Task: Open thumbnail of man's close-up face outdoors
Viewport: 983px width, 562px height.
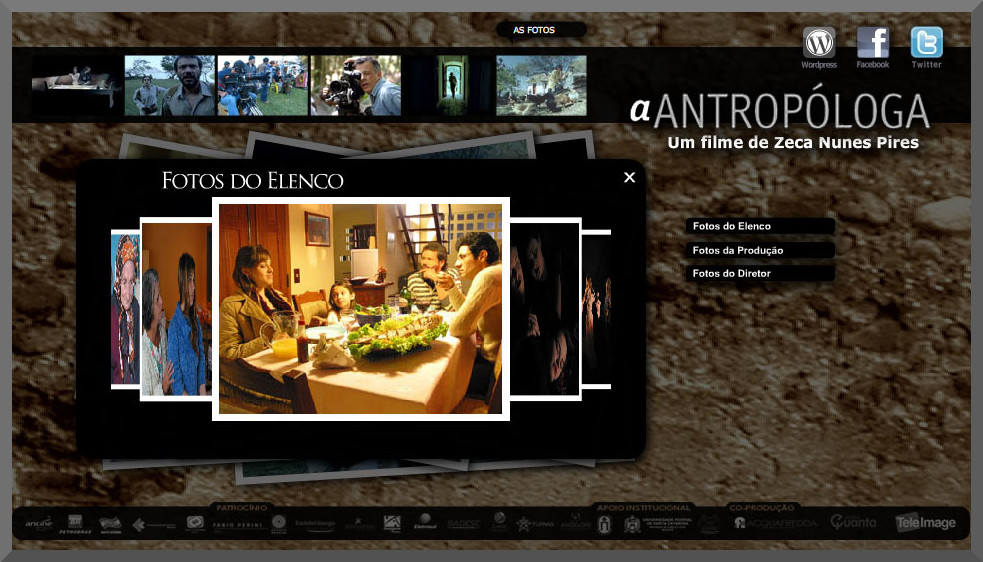Action: [169, 85]
